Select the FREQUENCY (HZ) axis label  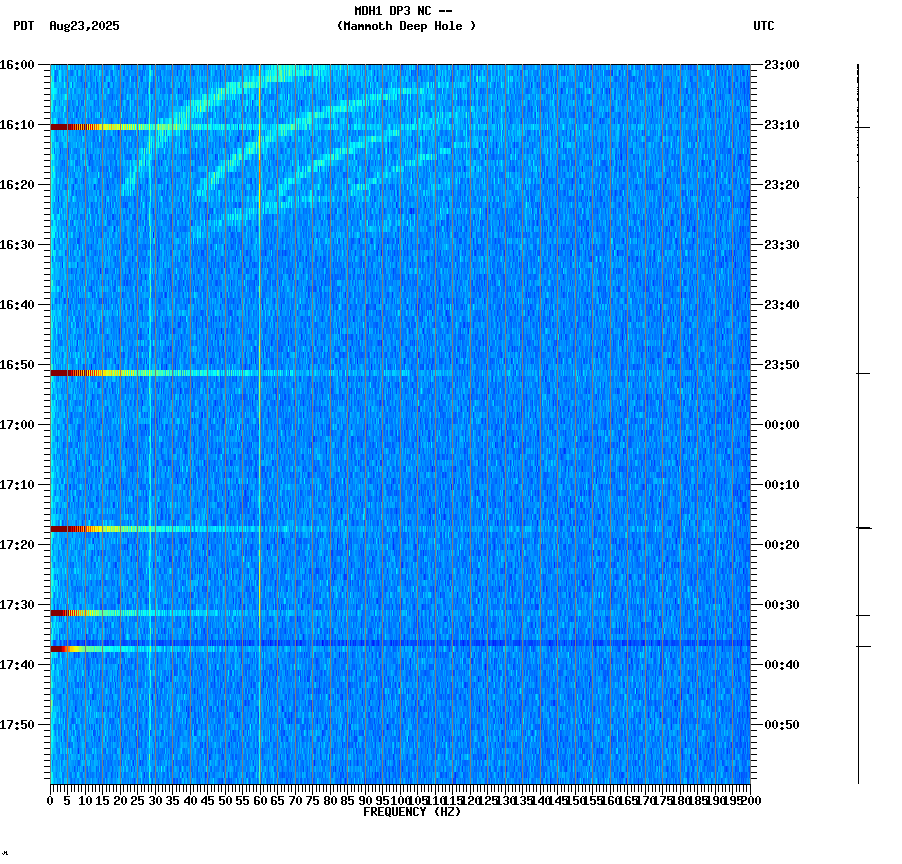[x=412, y=810]
